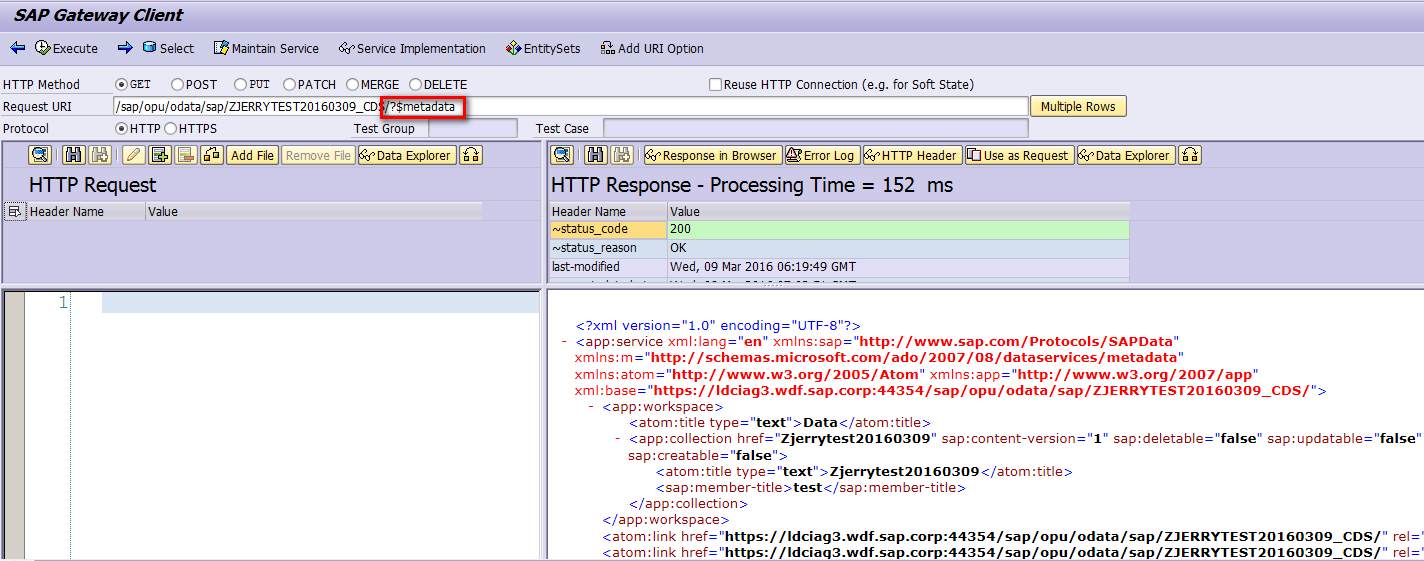Collapse the app:service XML node
Image resolution: width=1424 pixels, height=561 pixels.
(565, 342)
